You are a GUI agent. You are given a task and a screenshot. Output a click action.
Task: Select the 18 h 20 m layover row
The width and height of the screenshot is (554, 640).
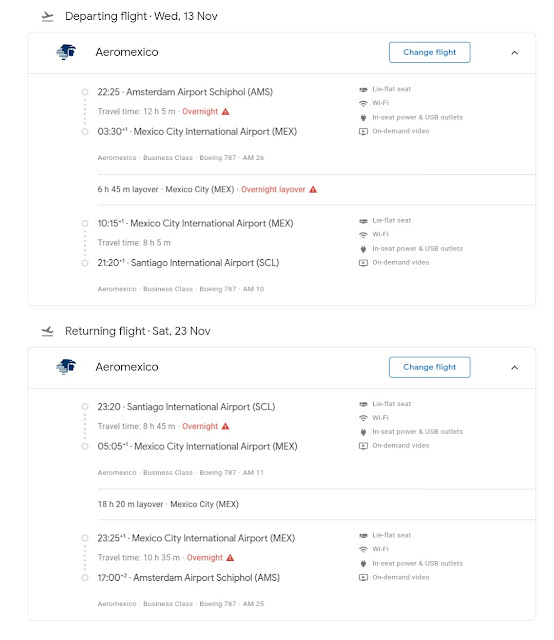click(x=316, y=504)
